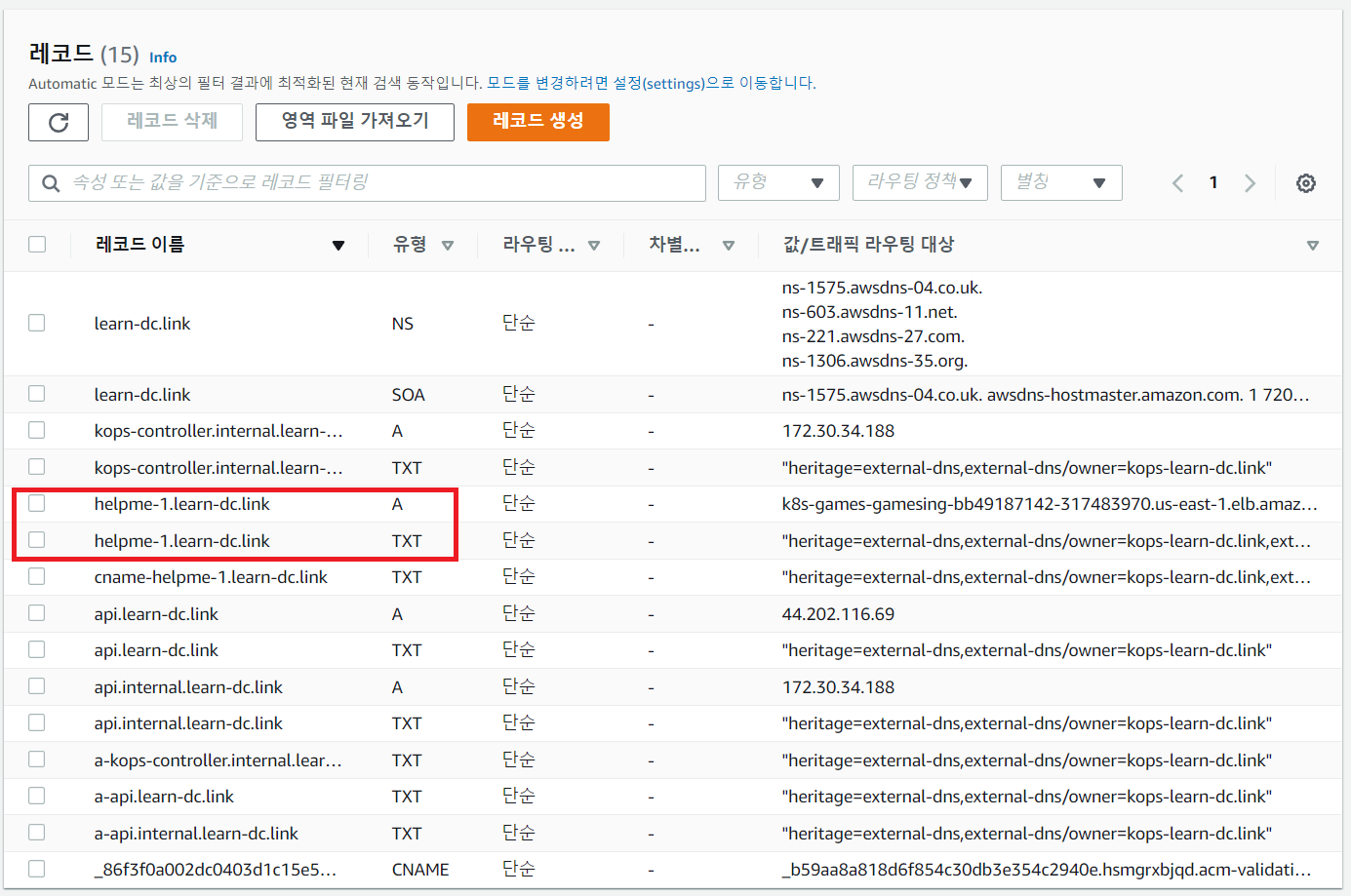Viewport: 1351px width, 896px height.
Task: Click 영역 파일 가져오기 button
Action: 355,122
